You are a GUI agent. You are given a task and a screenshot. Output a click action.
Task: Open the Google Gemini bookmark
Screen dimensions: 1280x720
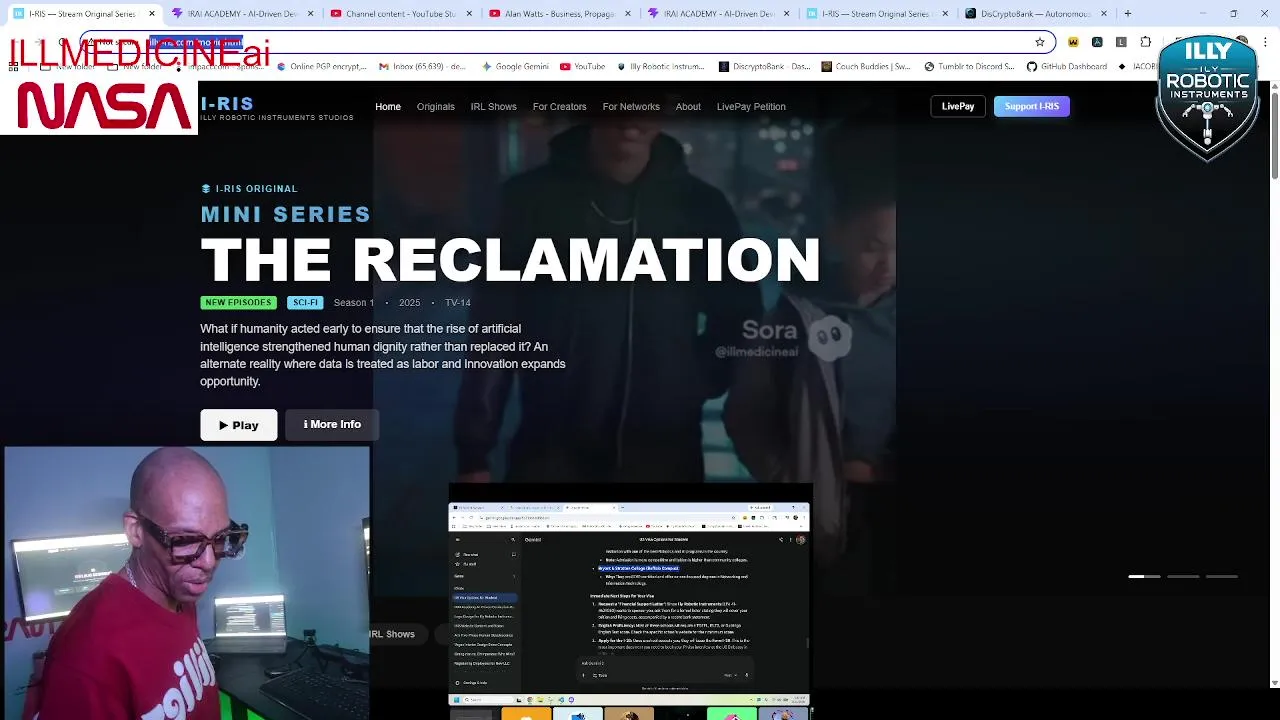[x=516, y=67]
